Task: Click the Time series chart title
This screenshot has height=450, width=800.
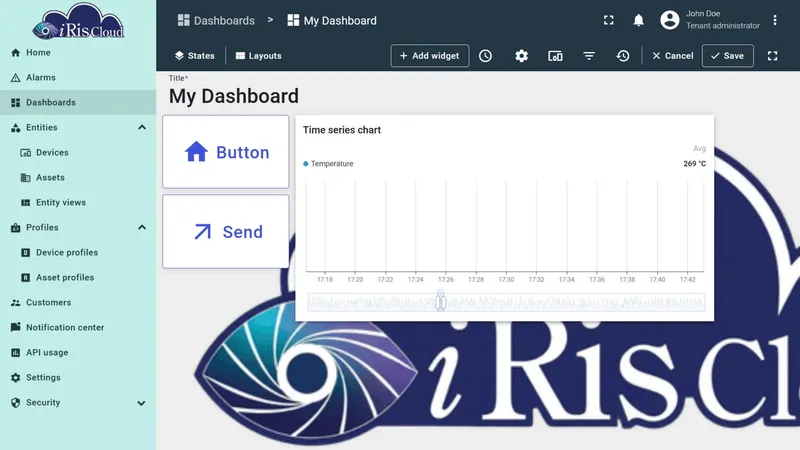Action: pyautogui.click(x=342, y=130)
